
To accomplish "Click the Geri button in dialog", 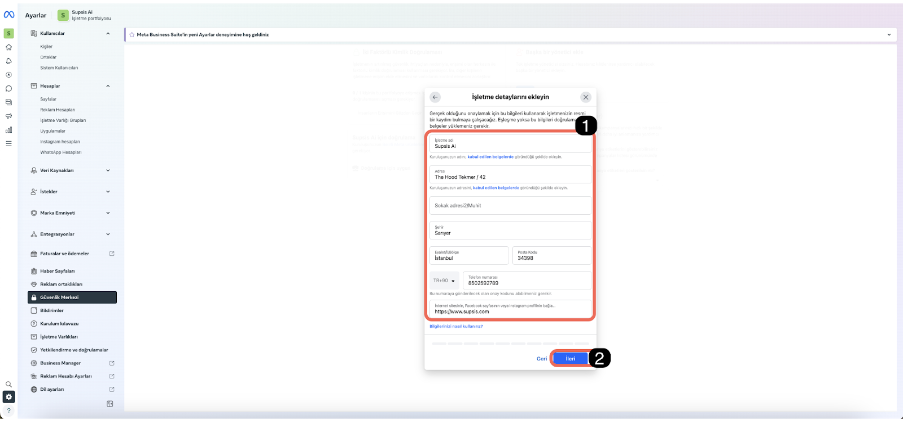I will pos(541,358).
